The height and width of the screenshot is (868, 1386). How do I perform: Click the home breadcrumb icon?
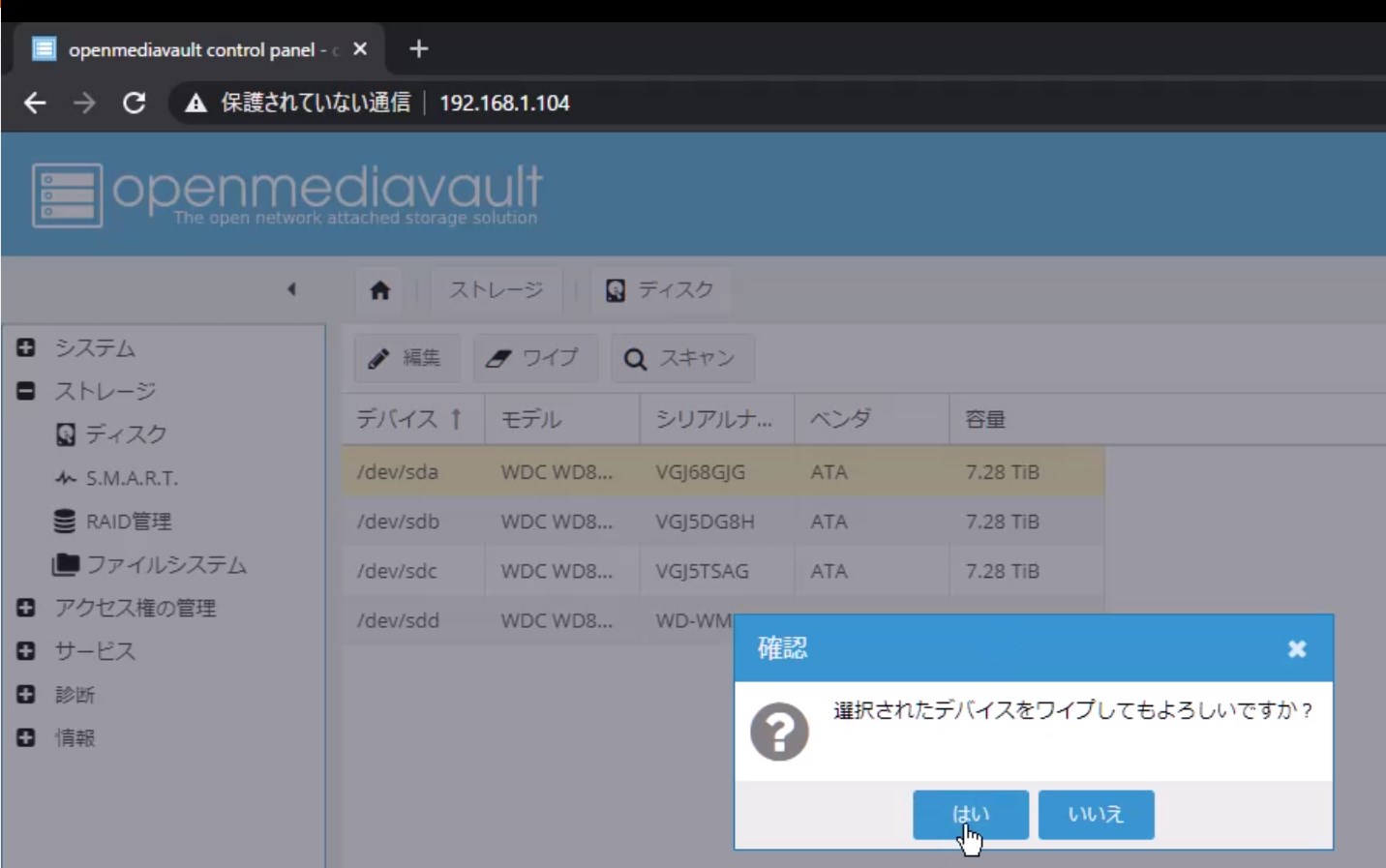click(379, 290)
